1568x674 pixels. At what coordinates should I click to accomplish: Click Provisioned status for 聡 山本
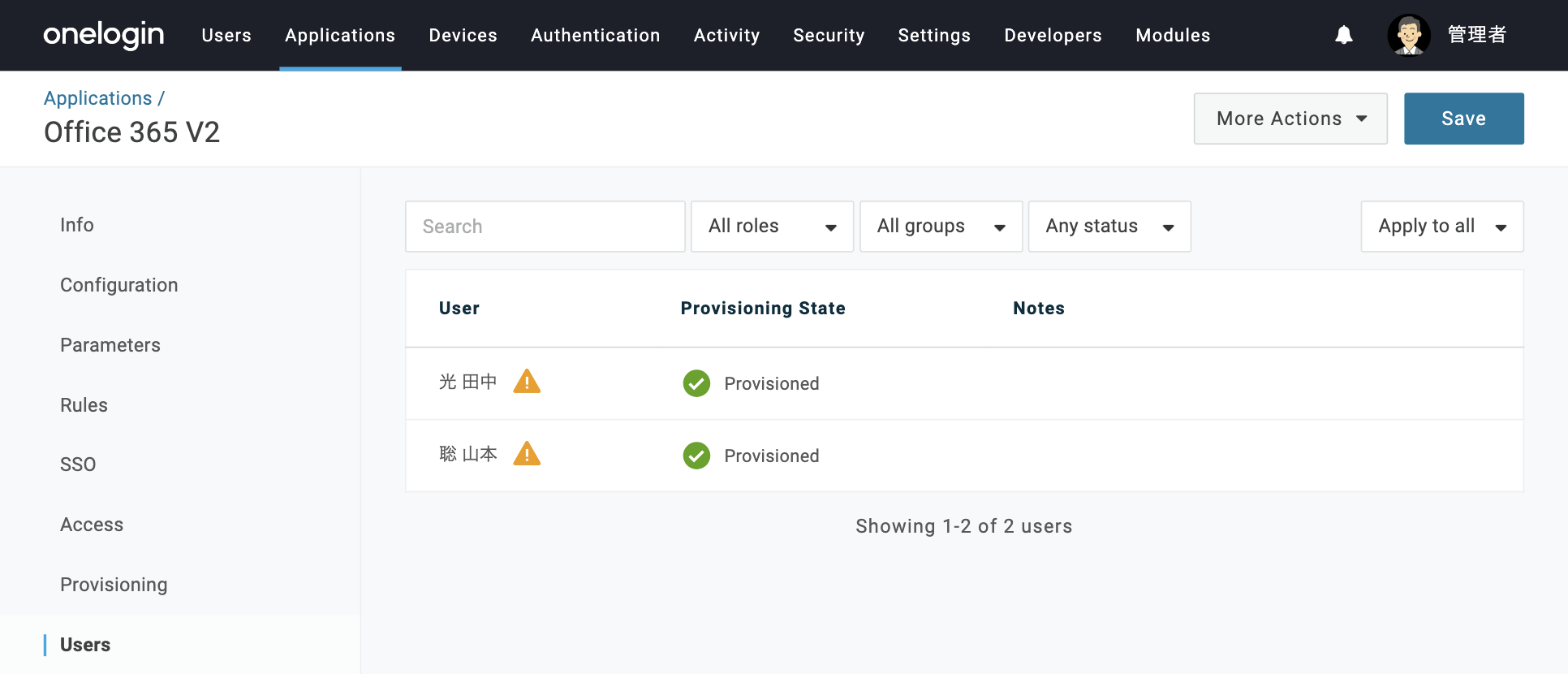pos(772,456)
